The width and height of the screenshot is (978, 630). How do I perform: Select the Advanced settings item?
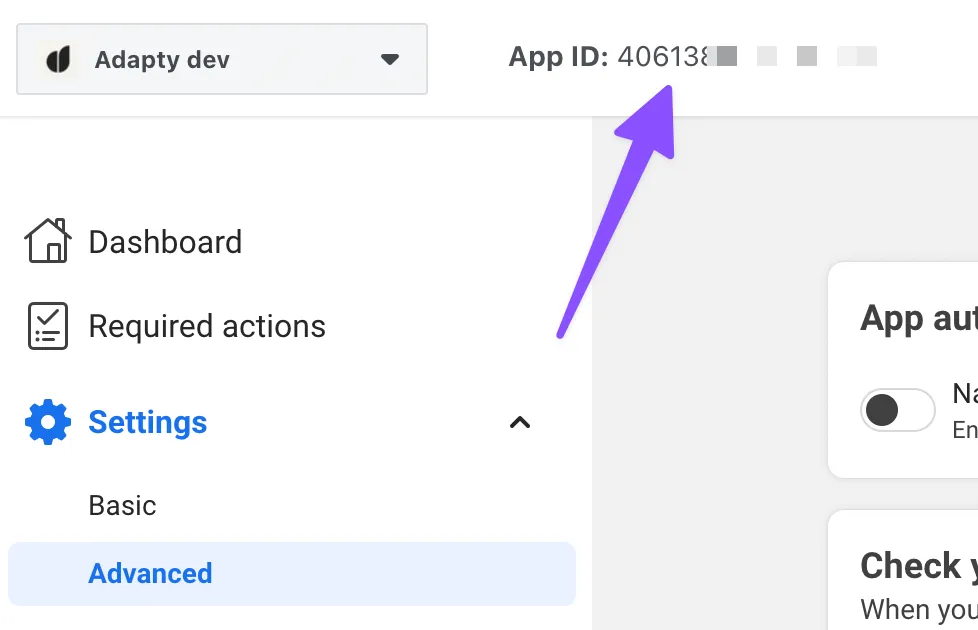(150, 574)
